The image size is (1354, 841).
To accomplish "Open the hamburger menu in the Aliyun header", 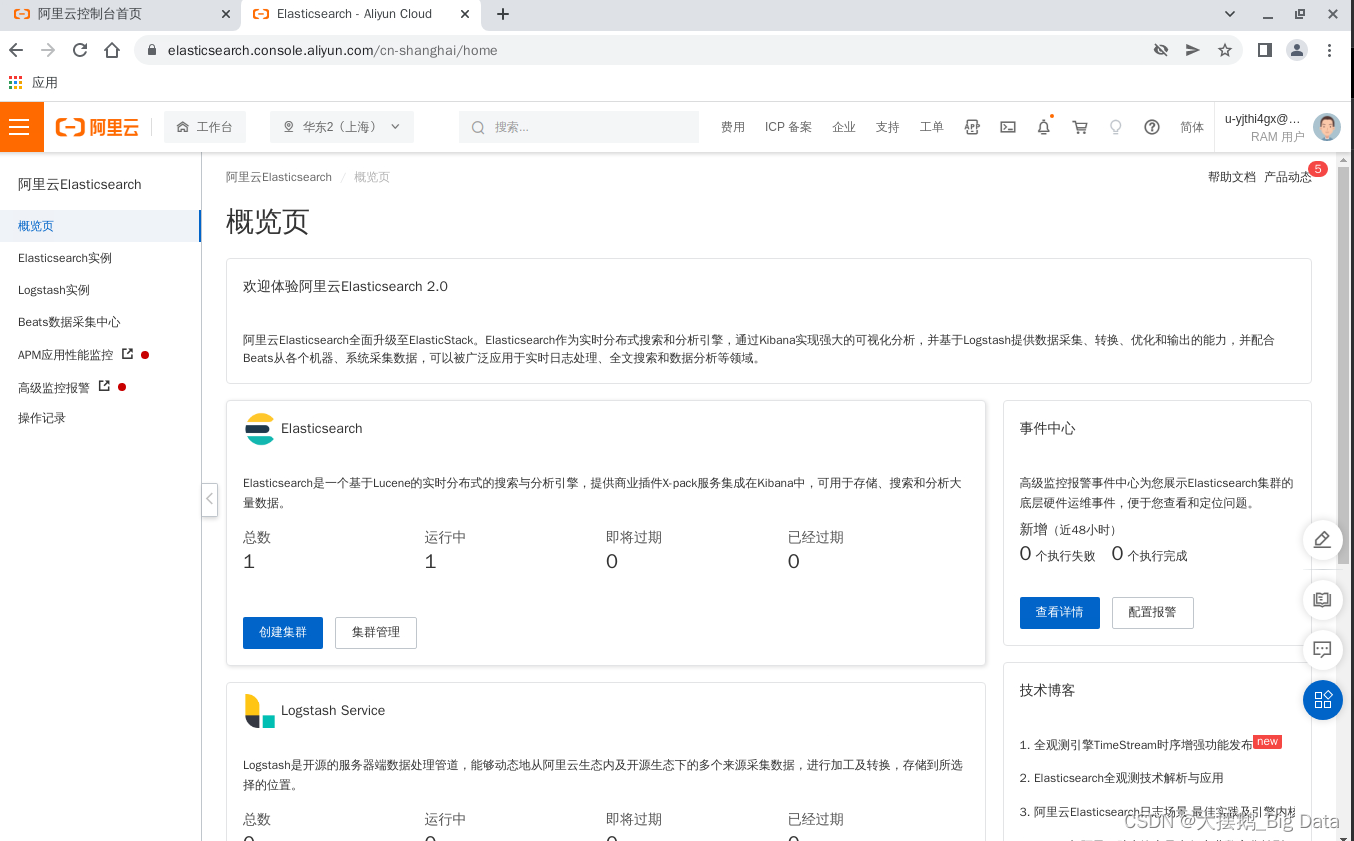I will [x=20, y=127].
